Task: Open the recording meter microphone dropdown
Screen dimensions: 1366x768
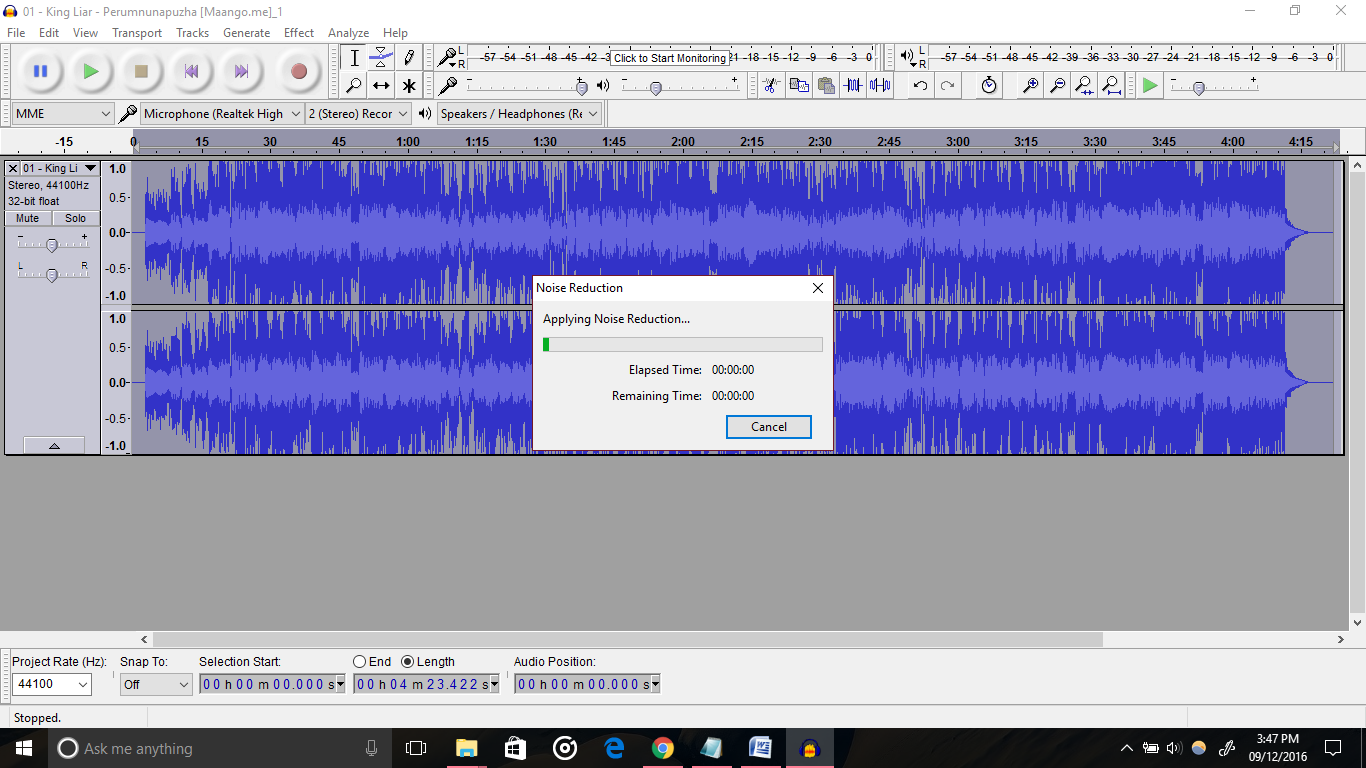Action: (x=449, y=58)
